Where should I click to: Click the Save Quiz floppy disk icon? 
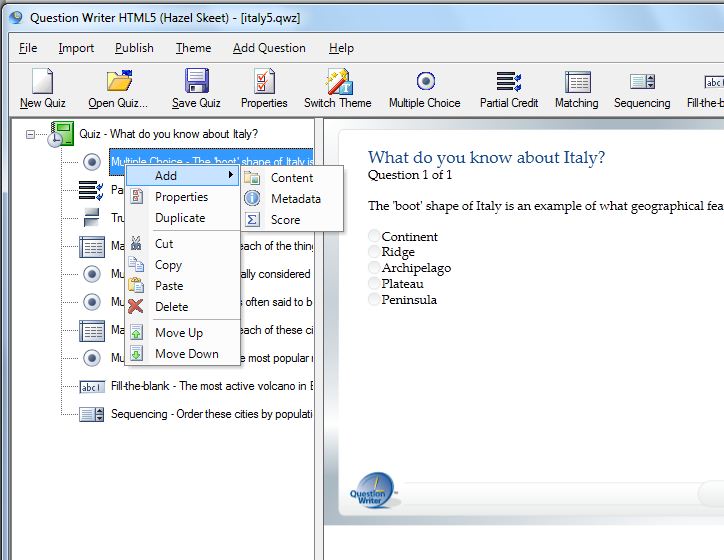(x=196, y=81)
